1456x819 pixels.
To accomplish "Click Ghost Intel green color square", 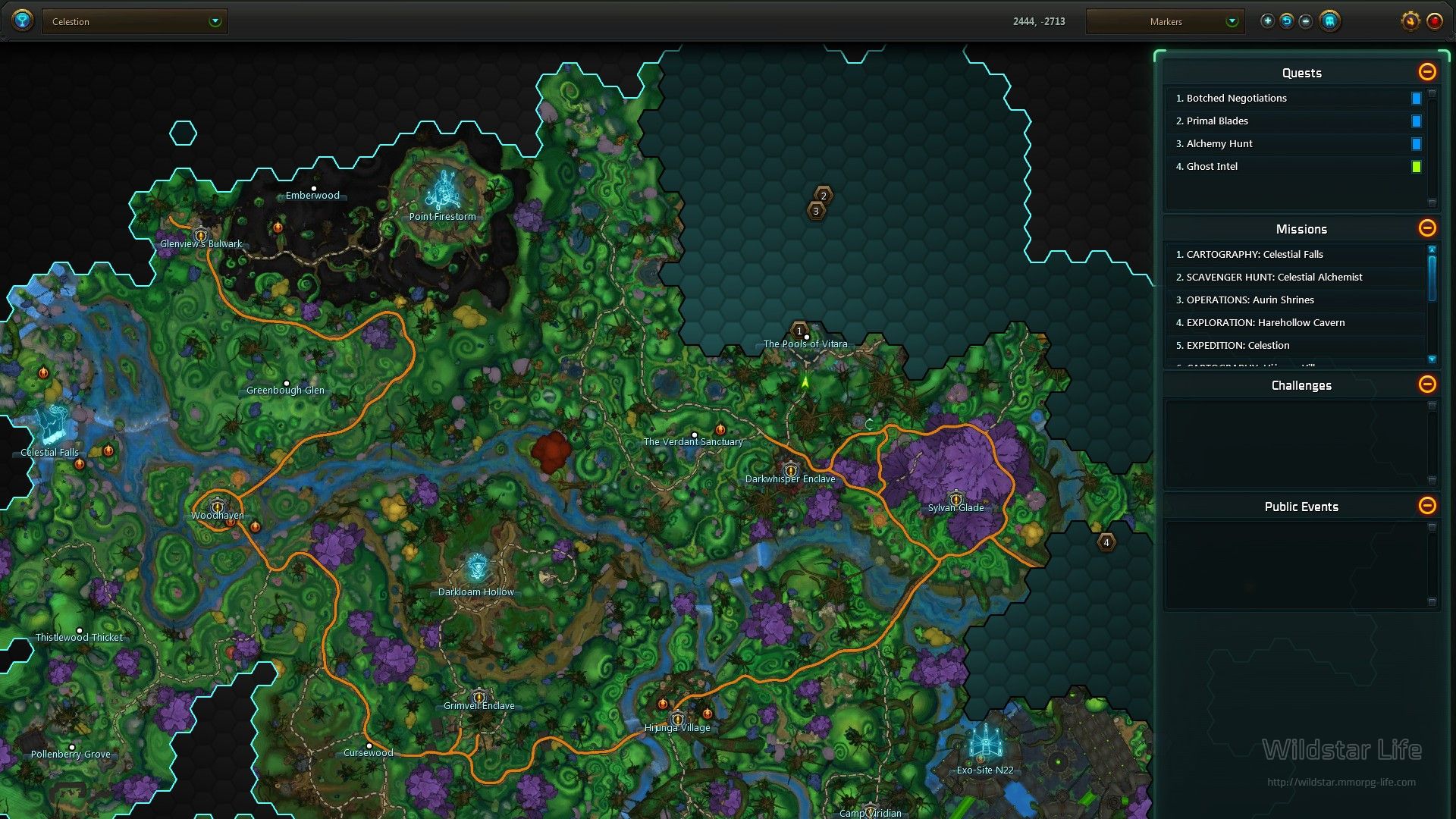I will [1416, 167].
